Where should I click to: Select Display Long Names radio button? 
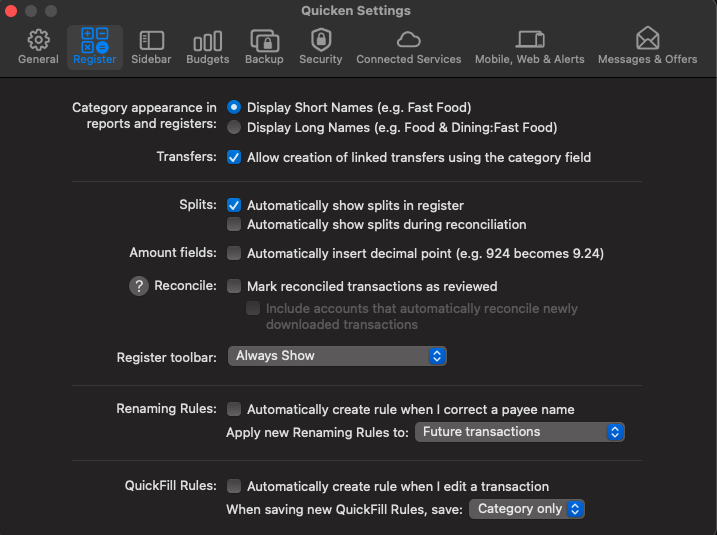click(x=234, y=127)
